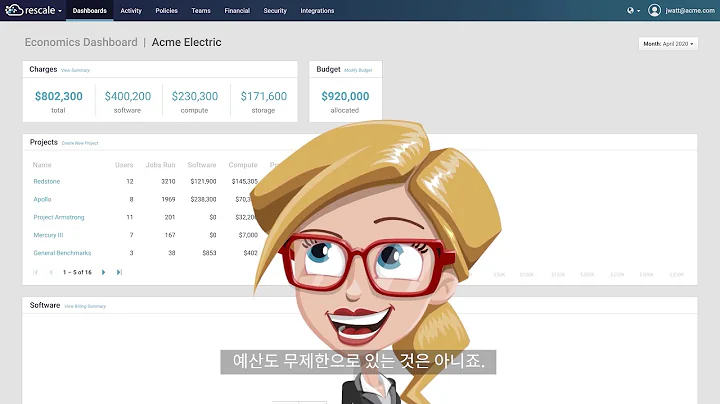The height and width of the screenshot is (404, 720).
Task: Click the $171,600 storage charge
Action: pyautogui.click(x=264, y=96)
